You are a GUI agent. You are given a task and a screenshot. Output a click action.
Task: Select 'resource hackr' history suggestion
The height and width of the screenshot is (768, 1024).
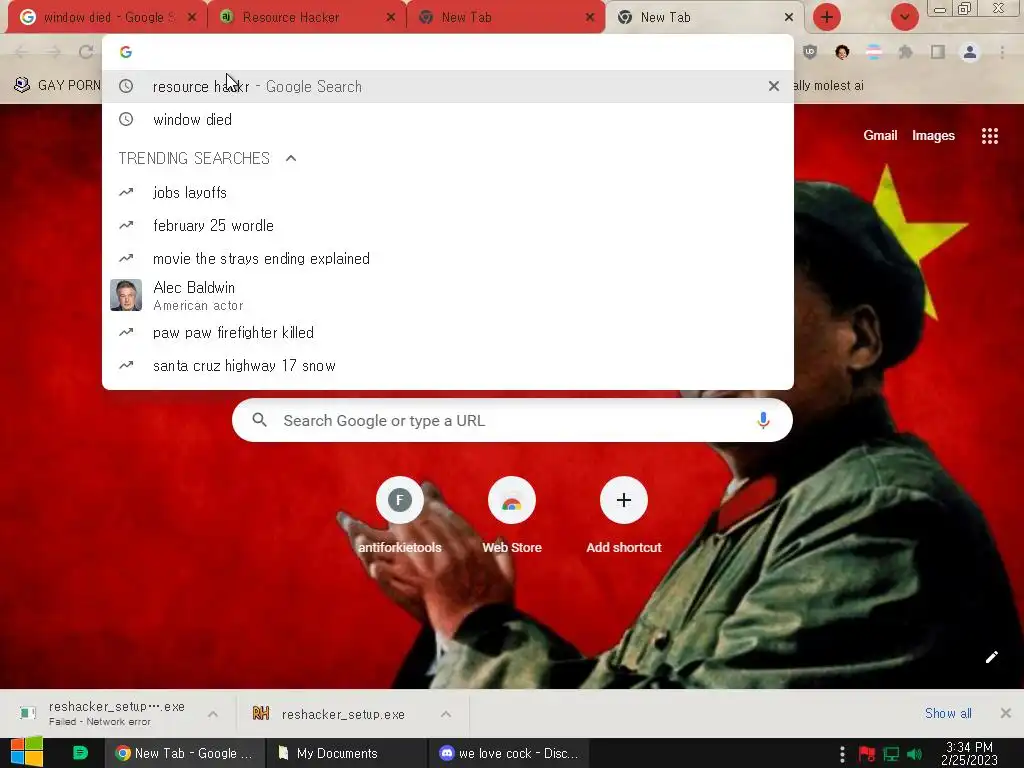448,86
